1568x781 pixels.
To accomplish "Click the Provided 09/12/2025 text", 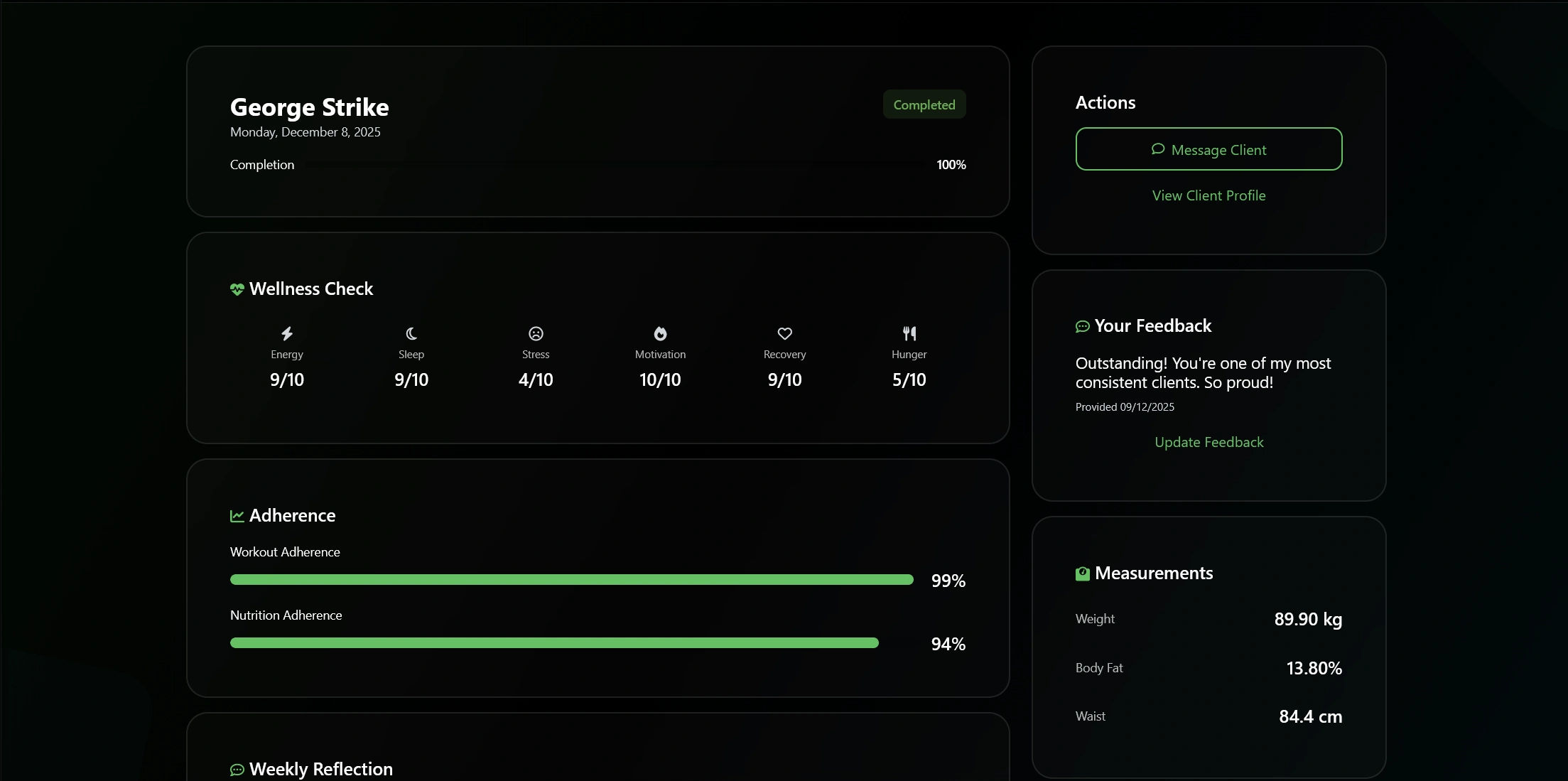I will click(x=1125, y=407).
